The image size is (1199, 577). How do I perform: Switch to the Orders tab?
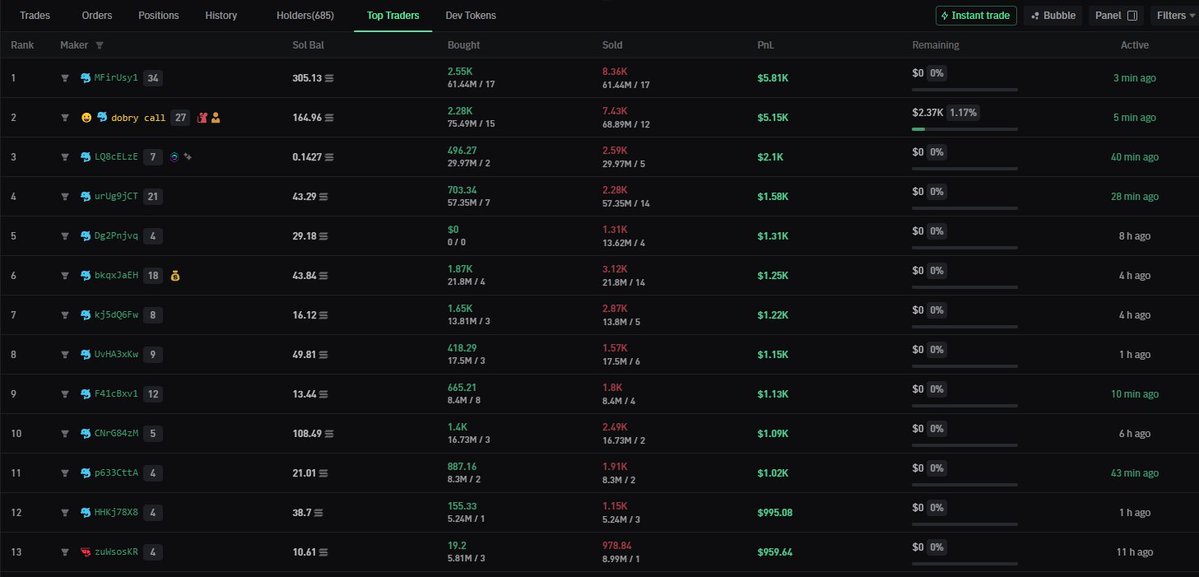coord(97,15)
